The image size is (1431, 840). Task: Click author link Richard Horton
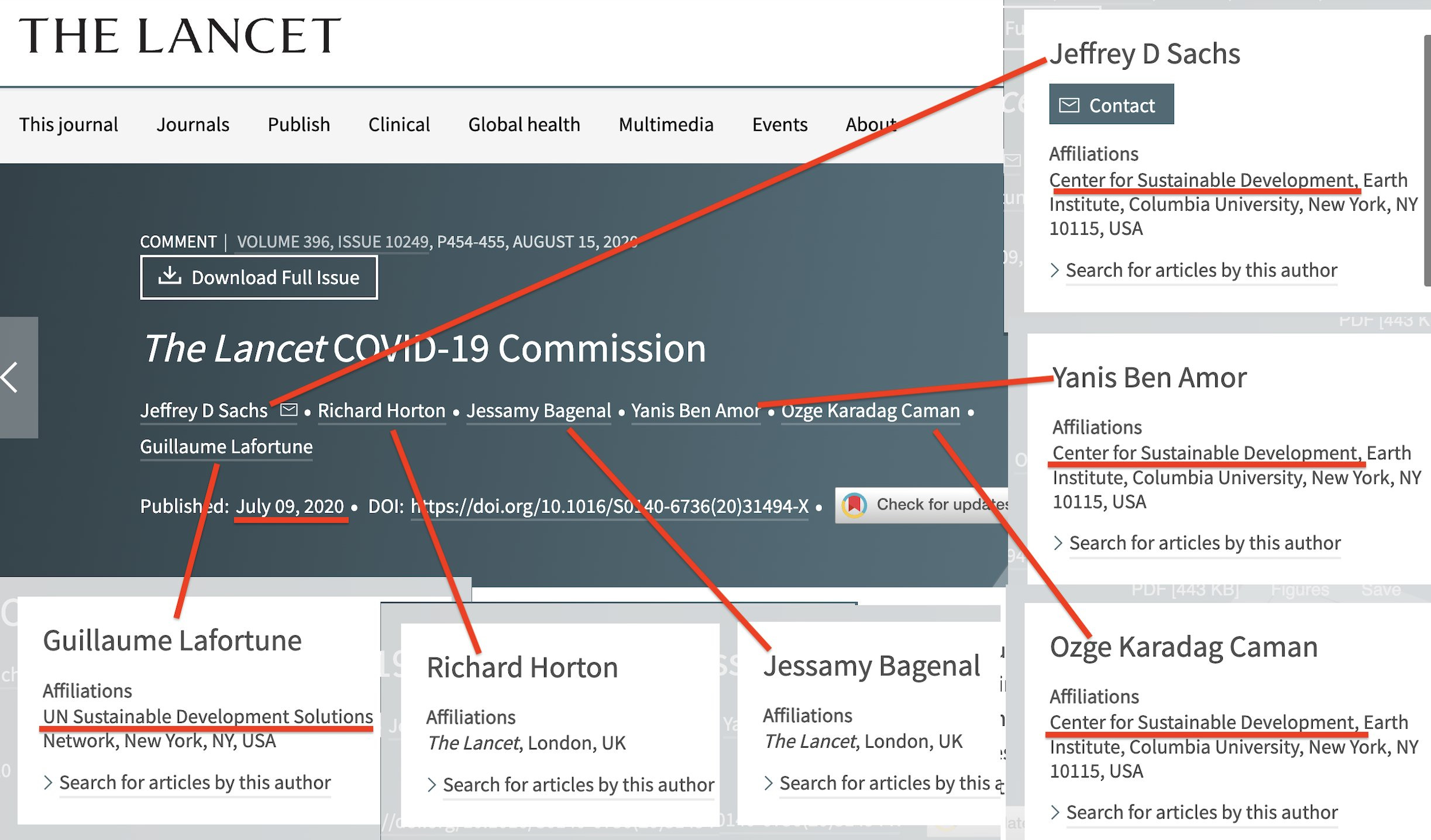(381, 411)
